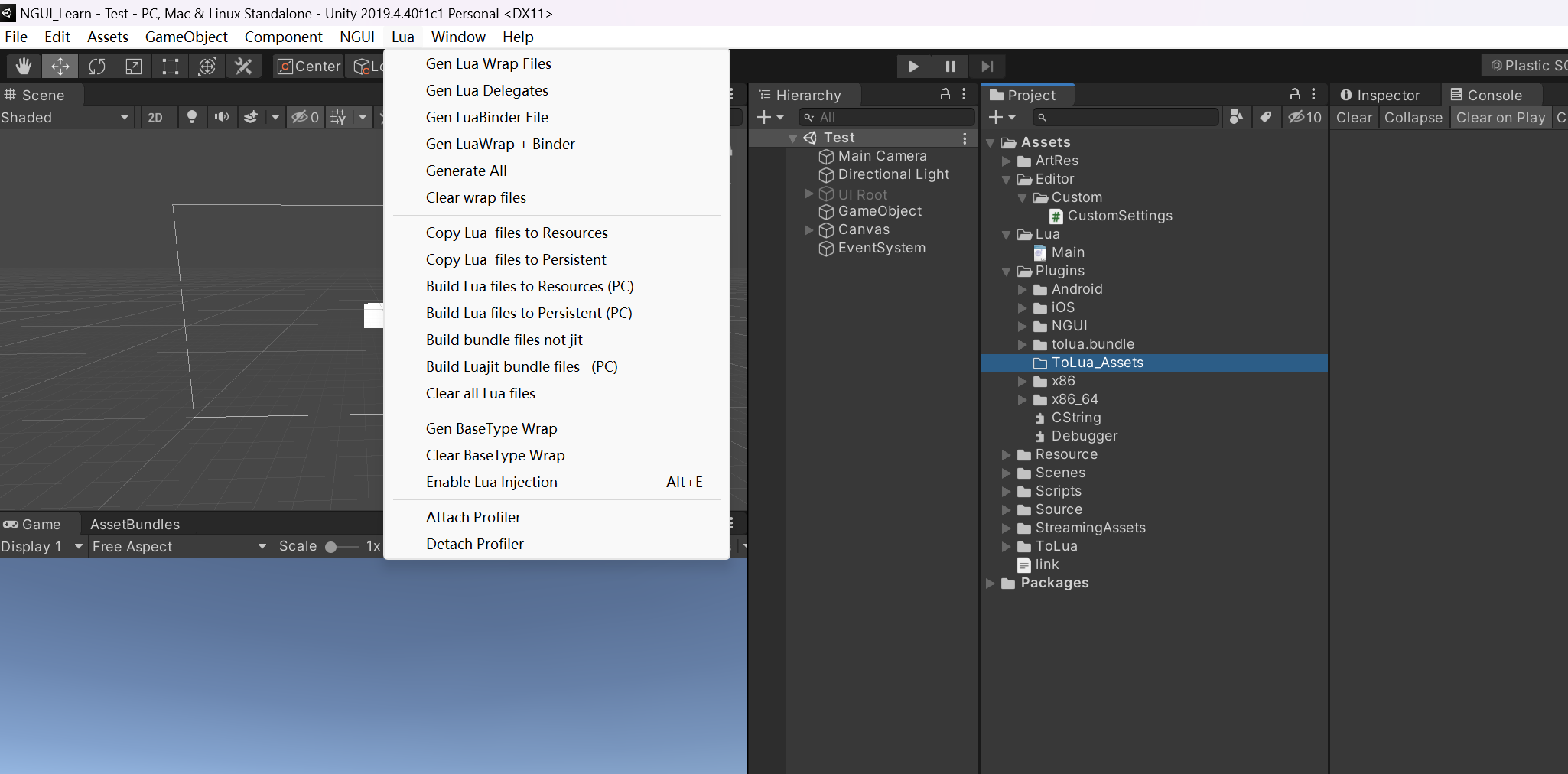Open Test scene options menu
1568x774 pixels.
point(965,138)
